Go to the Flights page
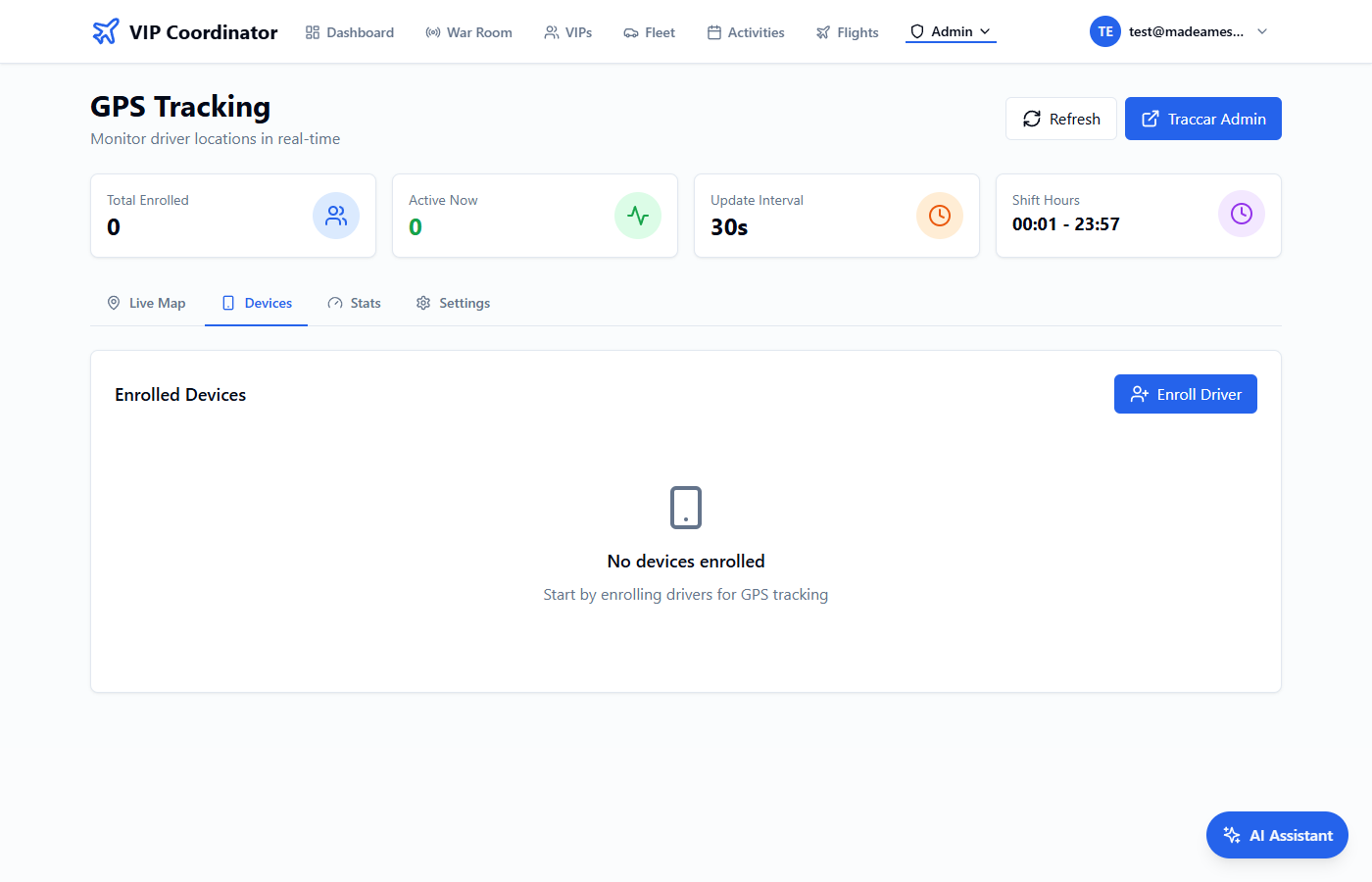The height and width of the screenshot is (882, 1372). point(847,32)
